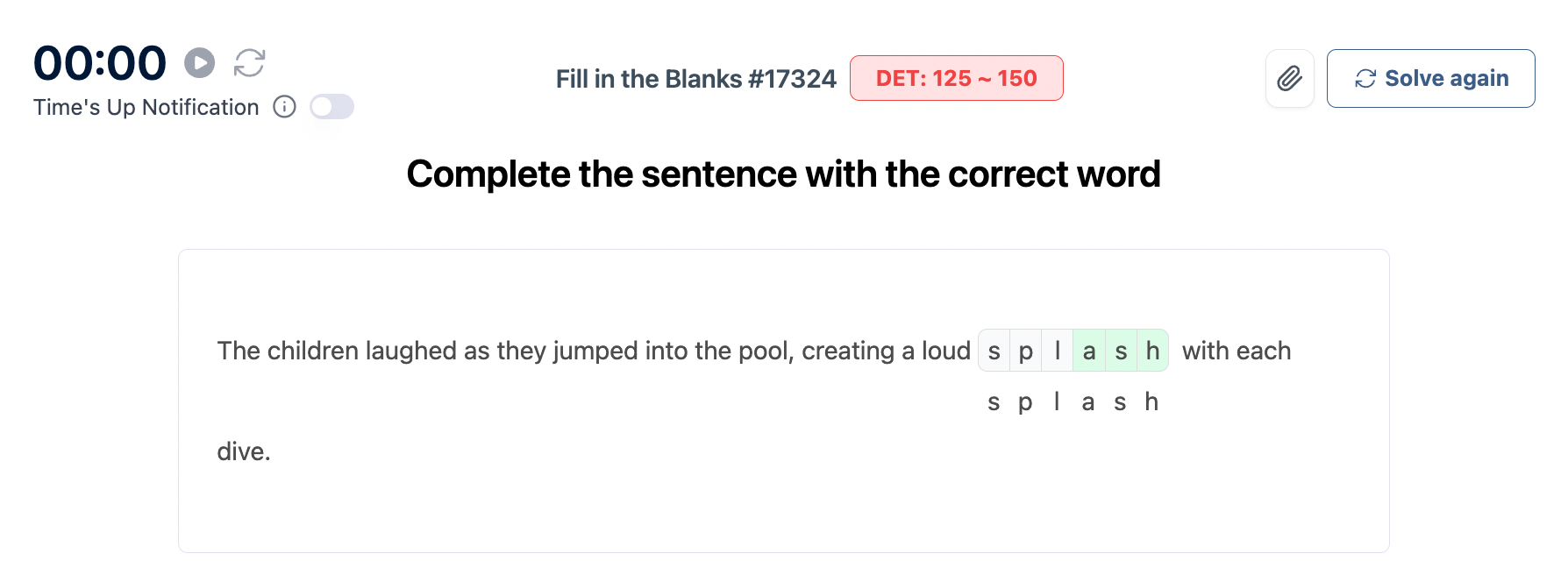Click the Fill in the Blanks #17324 title

[695, 79]
